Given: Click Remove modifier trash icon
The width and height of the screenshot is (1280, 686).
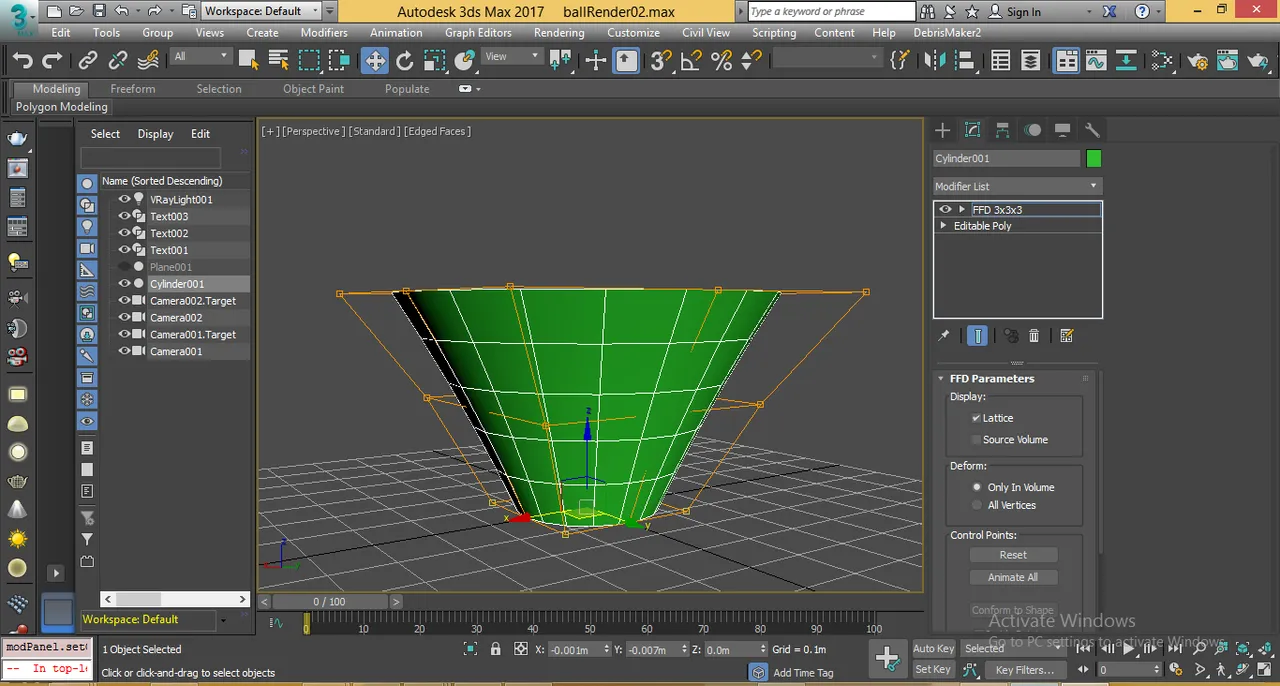Looking at the screenshot, I should [x=1034, y=336].
